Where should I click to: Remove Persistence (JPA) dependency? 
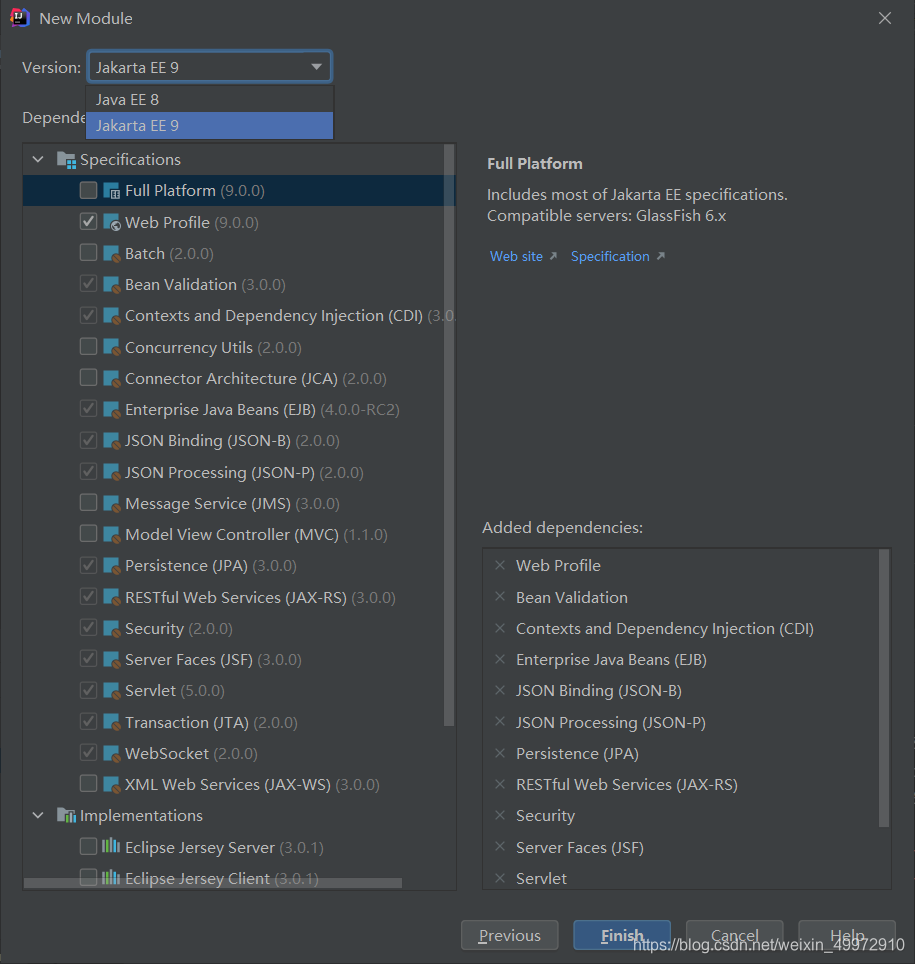tap(500, 753)
